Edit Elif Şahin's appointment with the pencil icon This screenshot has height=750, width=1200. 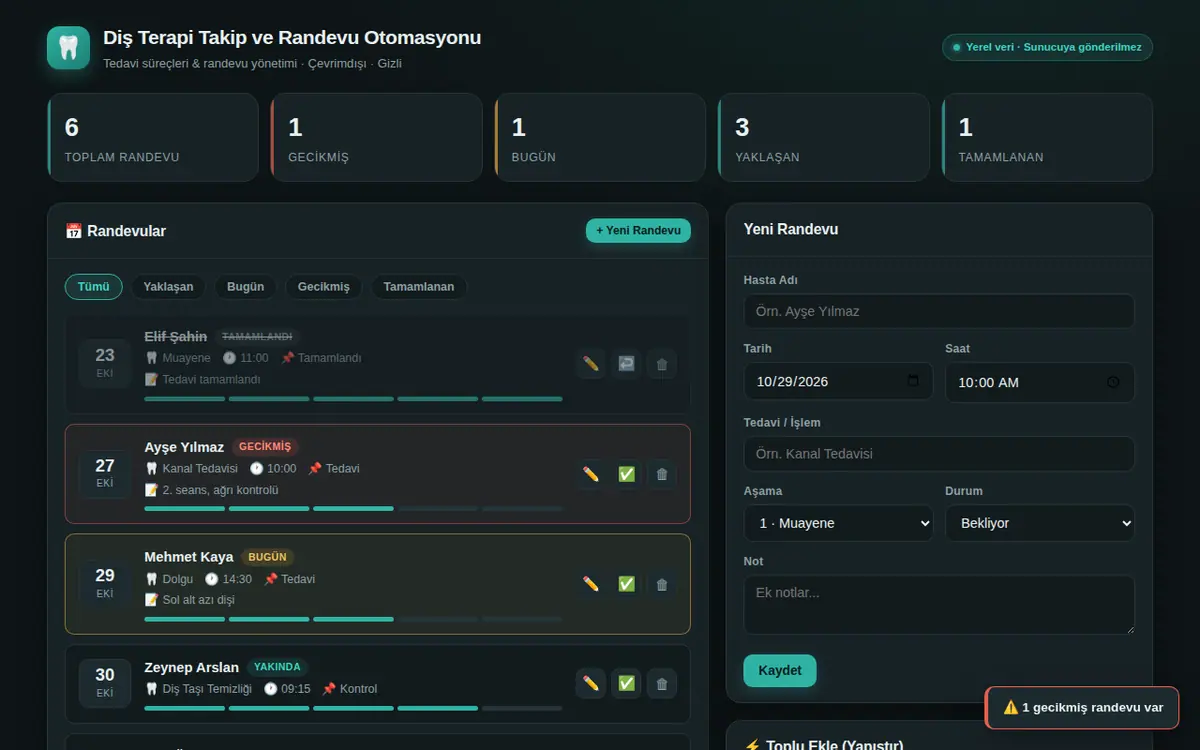coord(591,364)
